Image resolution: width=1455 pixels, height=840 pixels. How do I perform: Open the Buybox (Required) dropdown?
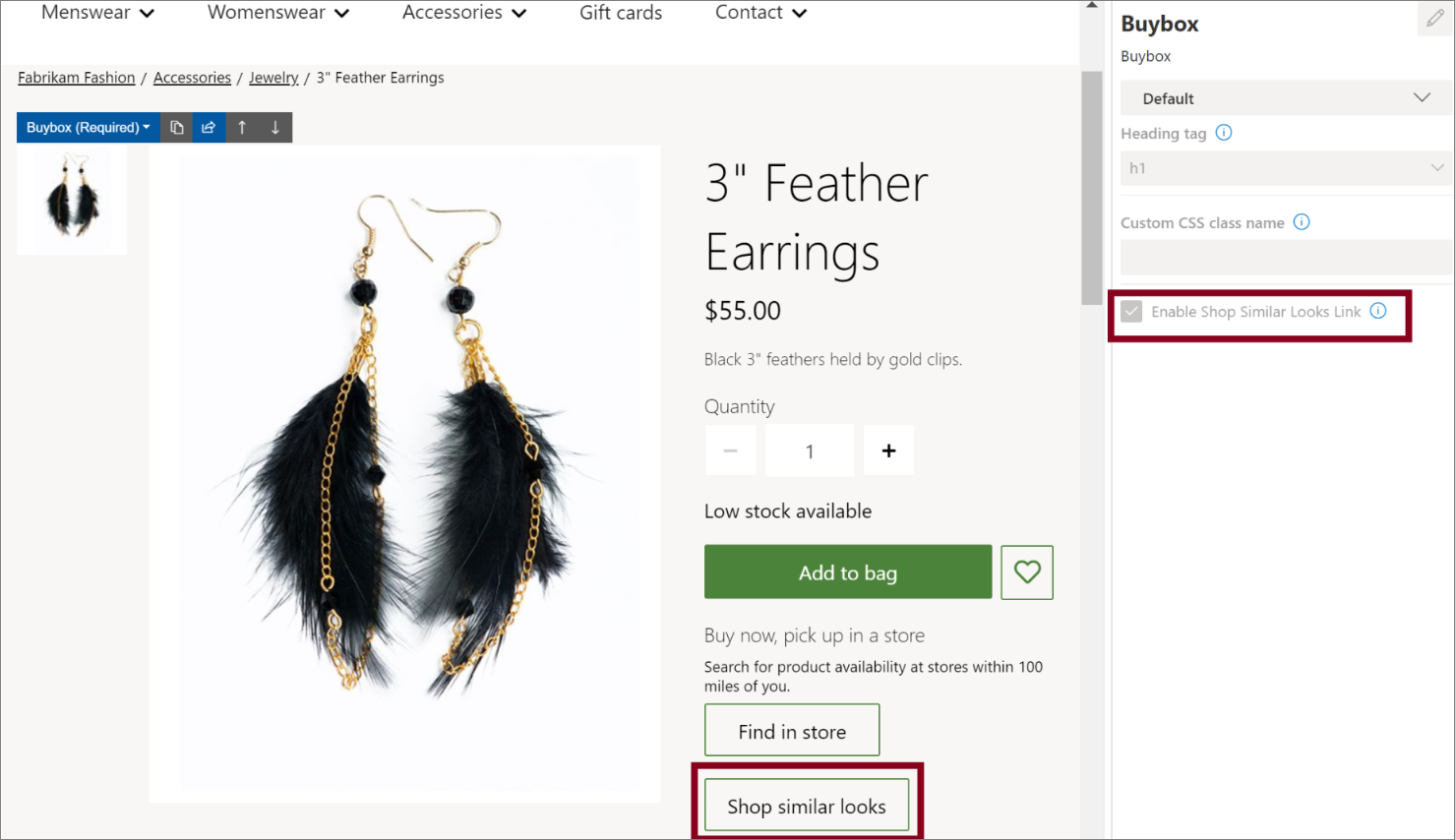click(x=89, y=127)
